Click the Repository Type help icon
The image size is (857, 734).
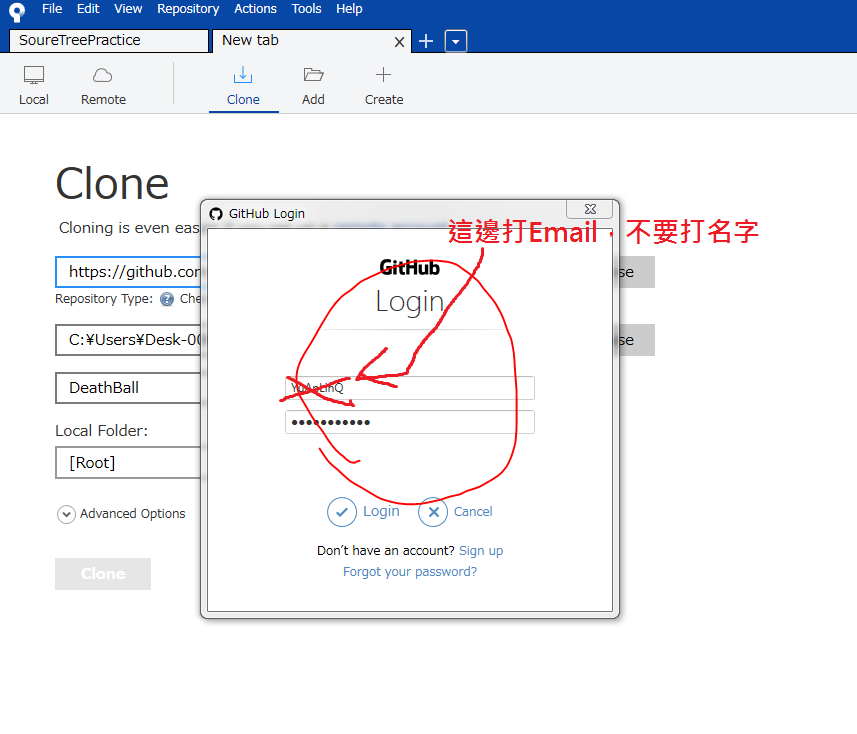click(167, 299)
